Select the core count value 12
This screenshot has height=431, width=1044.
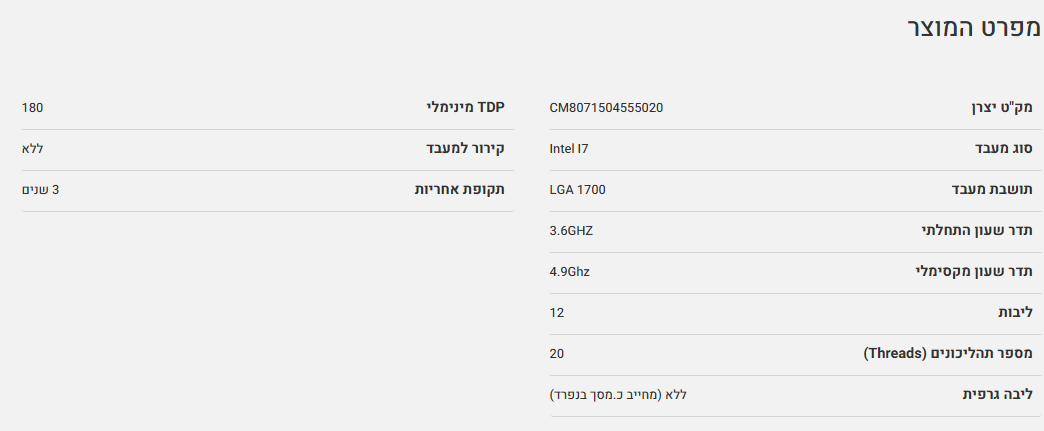click(557, 313)
